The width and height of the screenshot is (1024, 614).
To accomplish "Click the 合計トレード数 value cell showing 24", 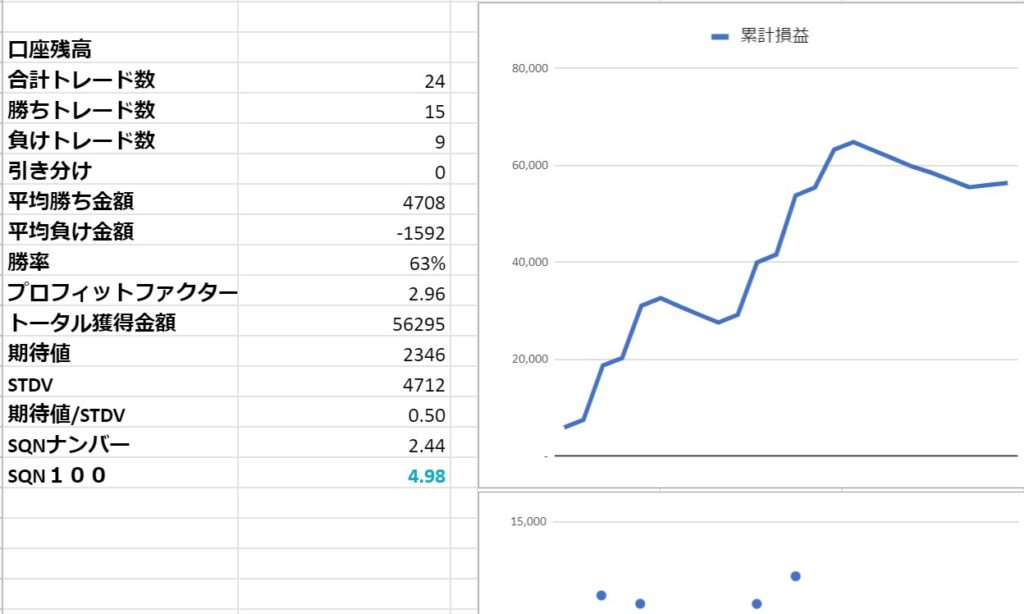I will click(x=343, y=81).
